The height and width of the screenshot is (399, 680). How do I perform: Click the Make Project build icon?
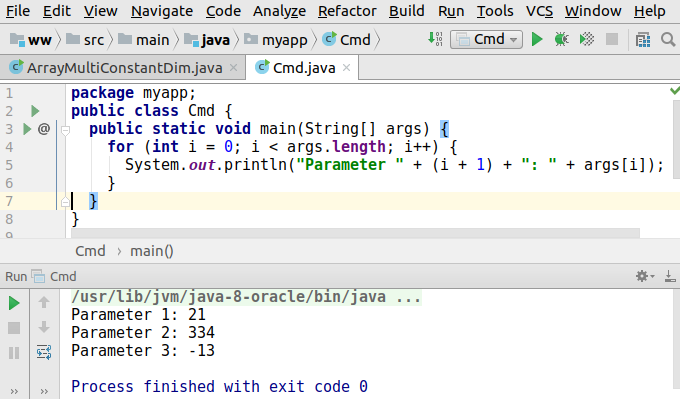(435, 39)
